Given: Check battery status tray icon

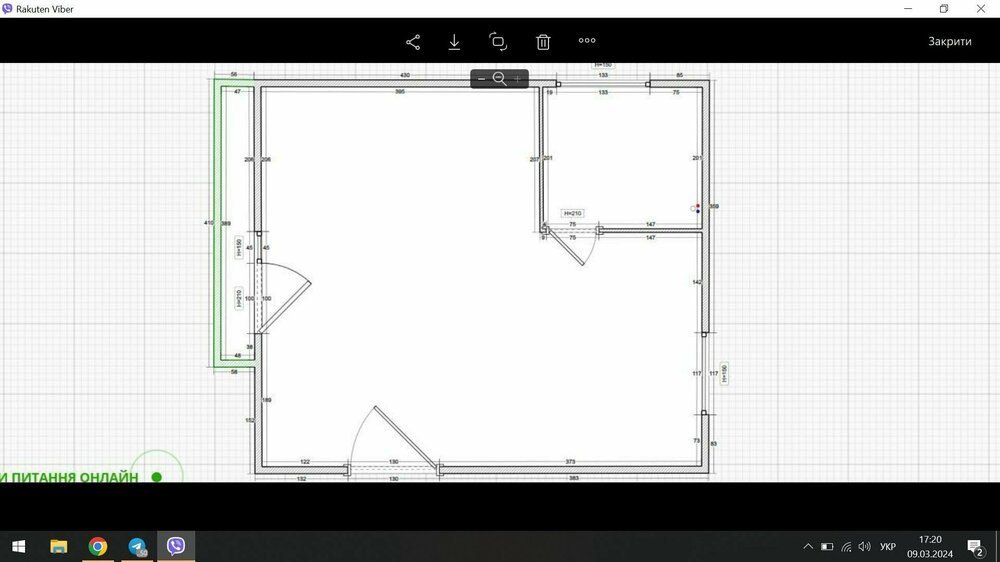Looking at the screenshot, I should [x=827, y=547].
